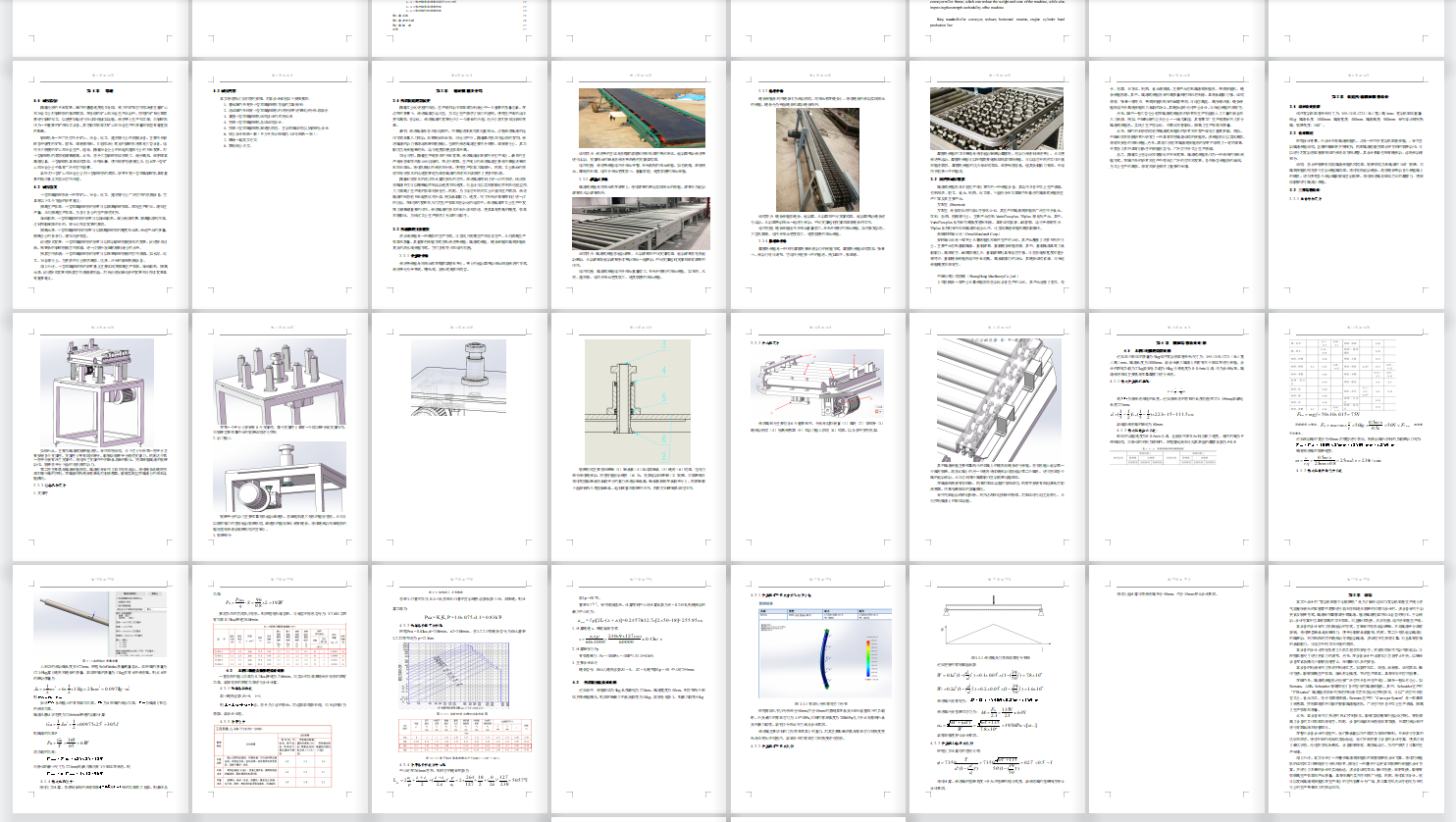Open the page with the beam moment diagram
Image resolution: width=1456 pixels, height=822 pixels.
[x=999, y=689]
